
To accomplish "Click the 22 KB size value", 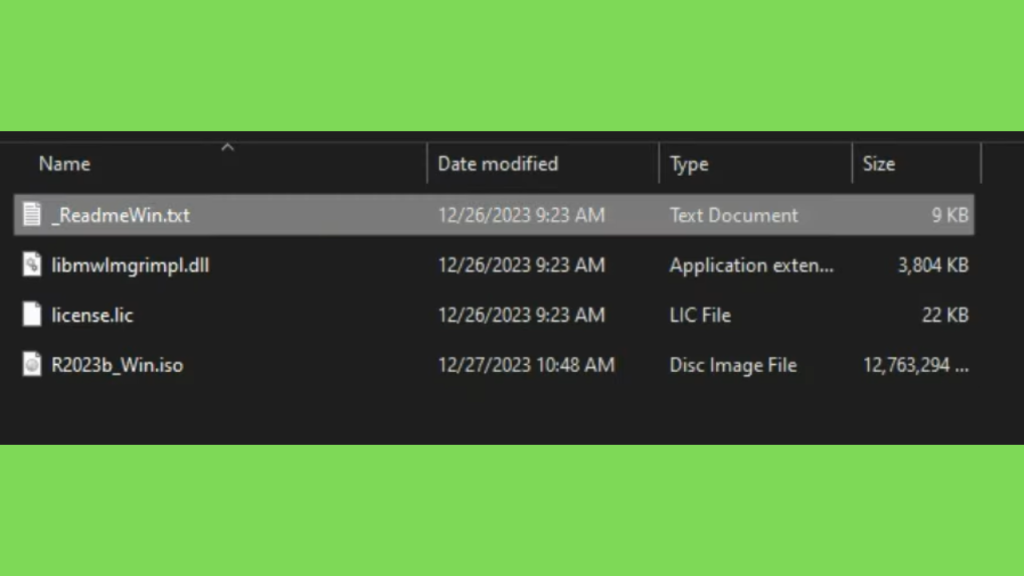I will 945,315.
